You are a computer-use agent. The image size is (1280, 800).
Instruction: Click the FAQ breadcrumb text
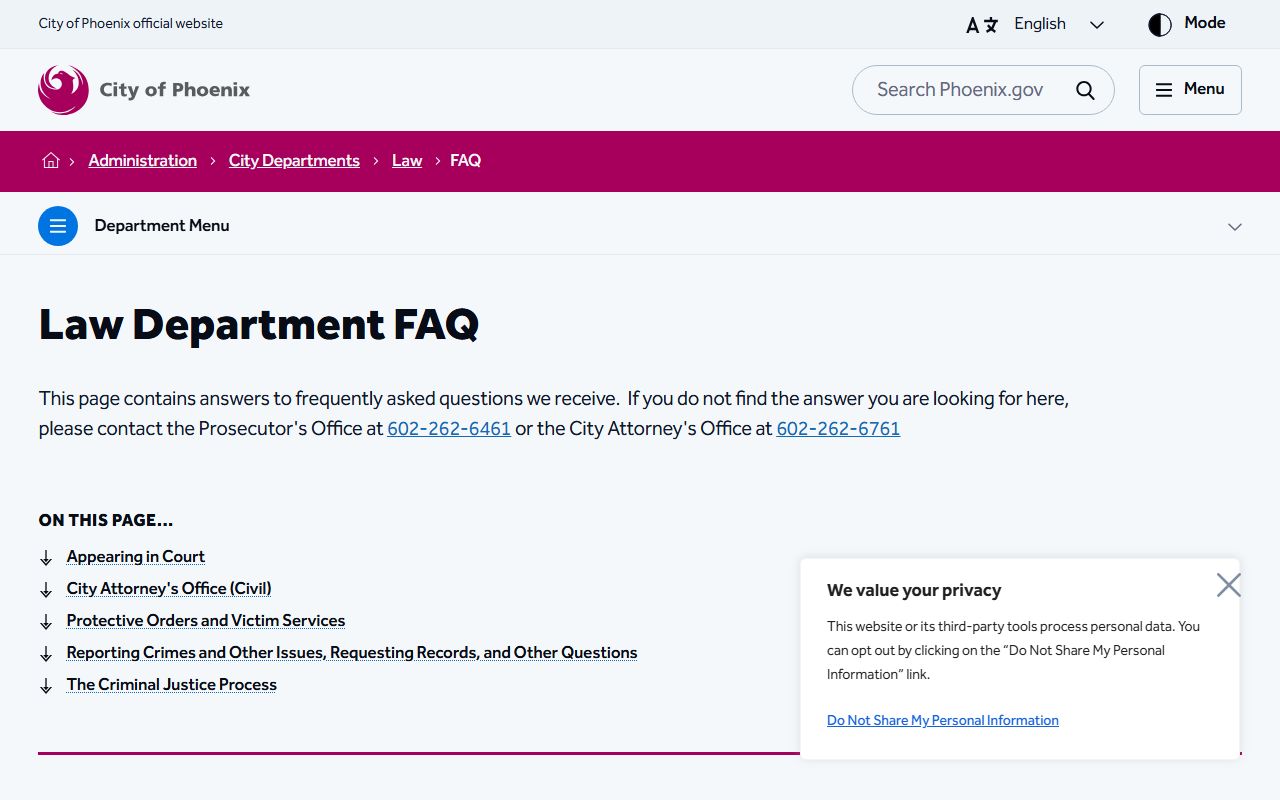[465, 160]
